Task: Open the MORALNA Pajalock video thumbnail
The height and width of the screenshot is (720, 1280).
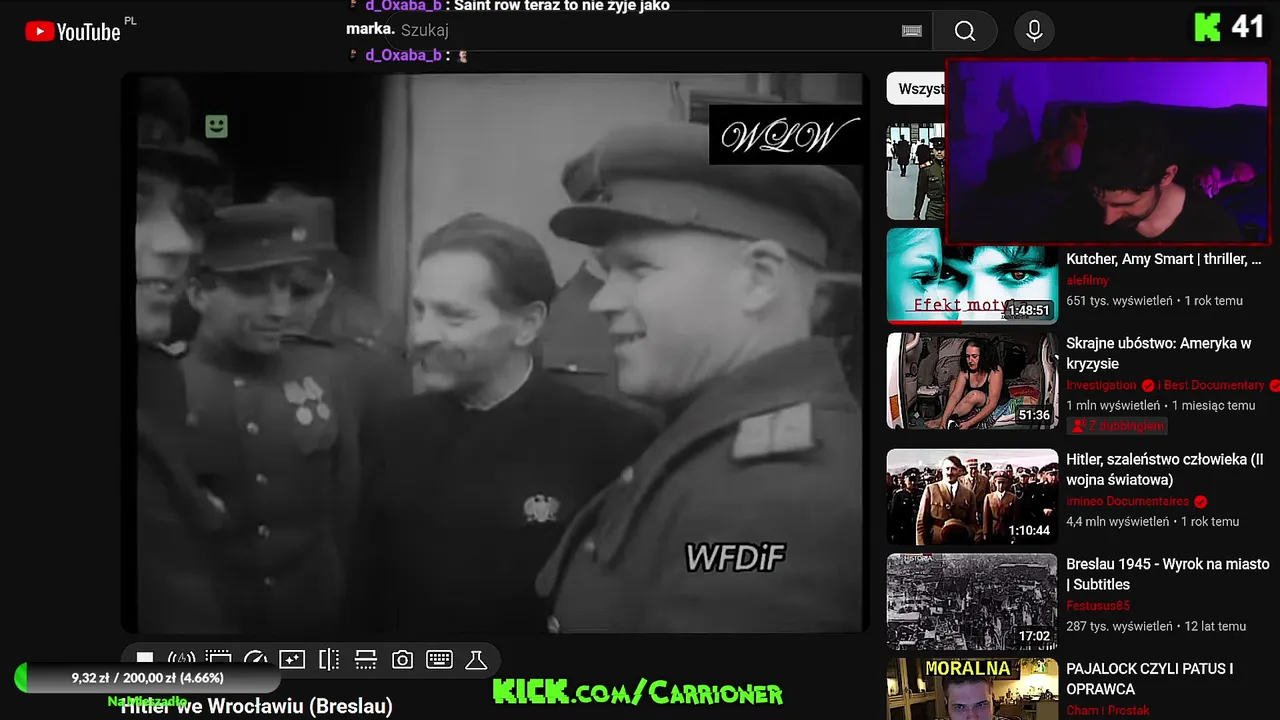Action: pos(971,689)
